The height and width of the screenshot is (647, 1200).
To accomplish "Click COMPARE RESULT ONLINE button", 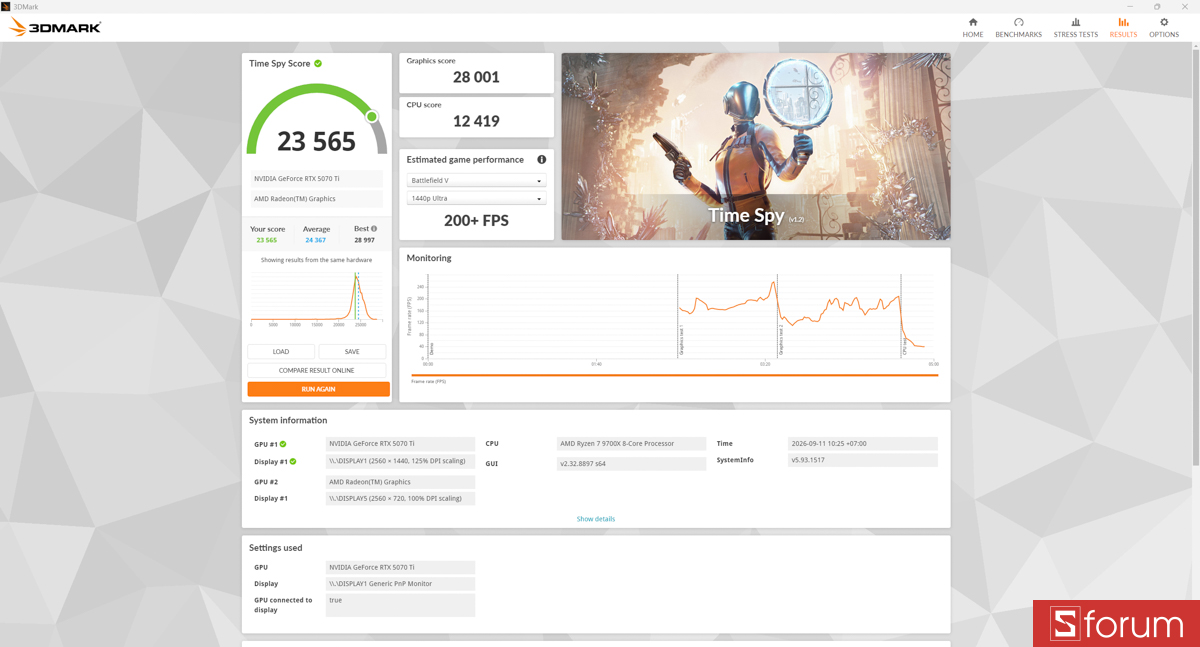I will pyautogui.click(x=317, y=371).
